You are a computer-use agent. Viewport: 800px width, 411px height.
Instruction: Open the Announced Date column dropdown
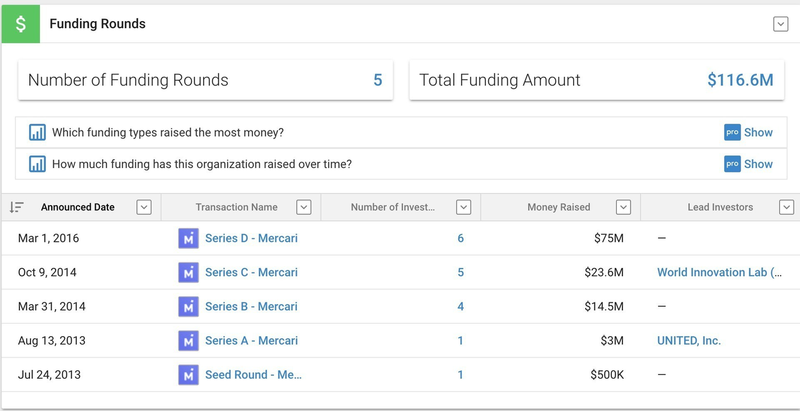tap(143, 207)
